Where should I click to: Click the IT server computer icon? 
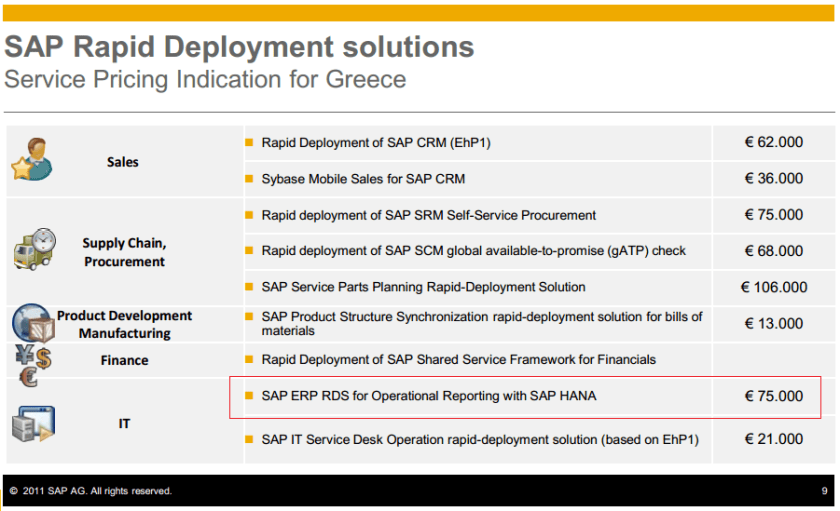32,422
